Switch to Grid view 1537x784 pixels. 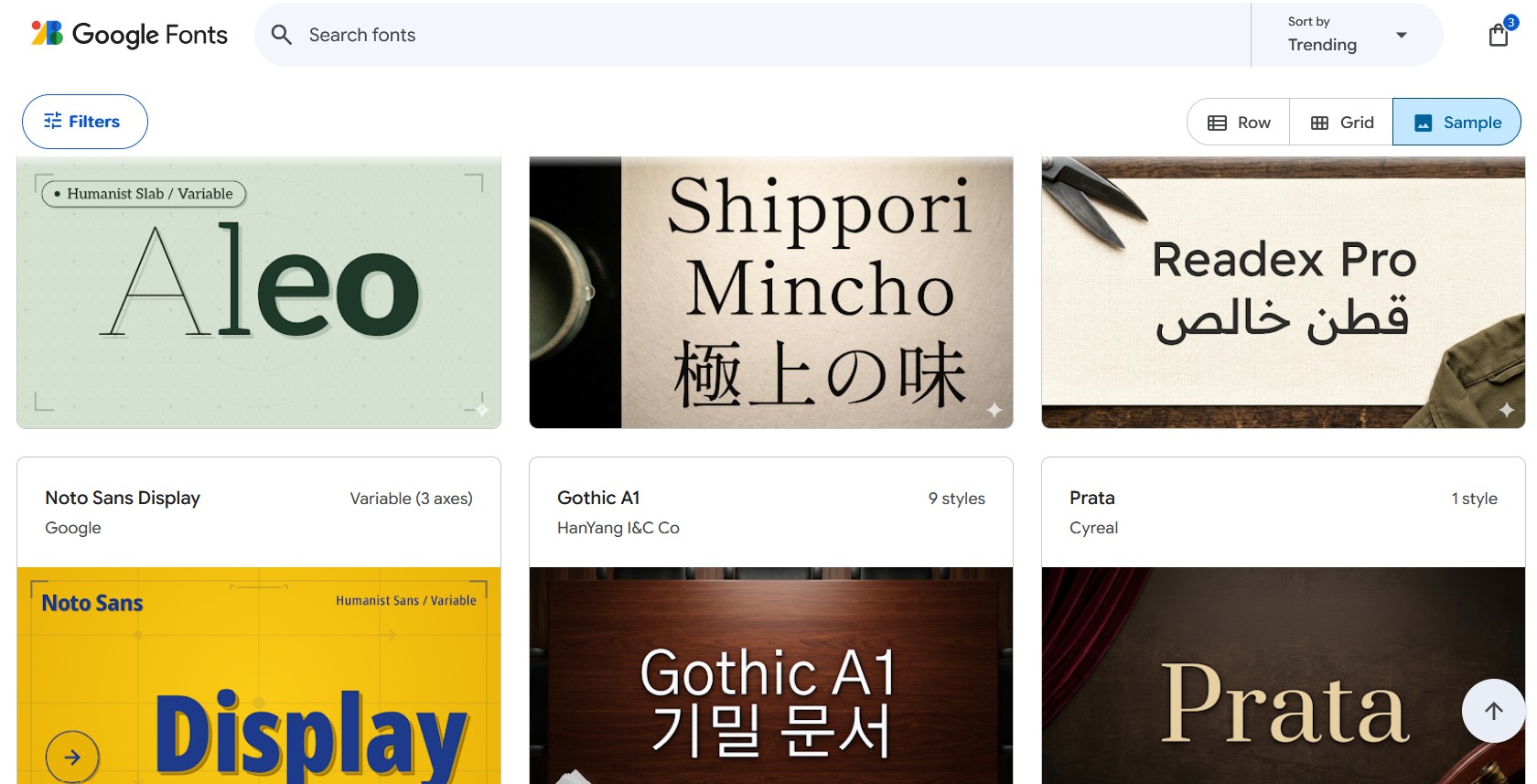tap(1341, 123)
